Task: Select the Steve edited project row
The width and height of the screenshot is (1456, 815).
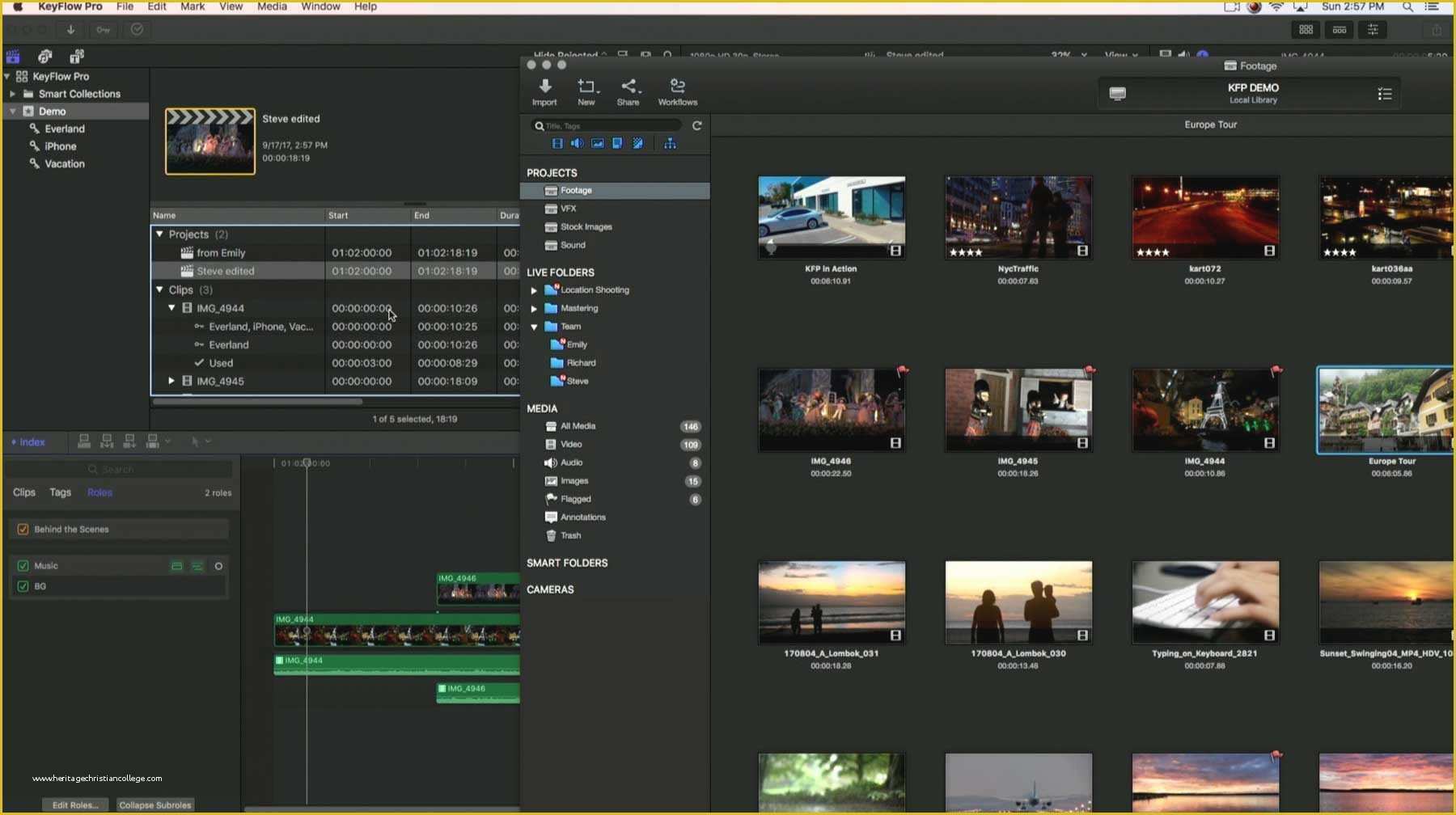Action: tap(335, 272)
